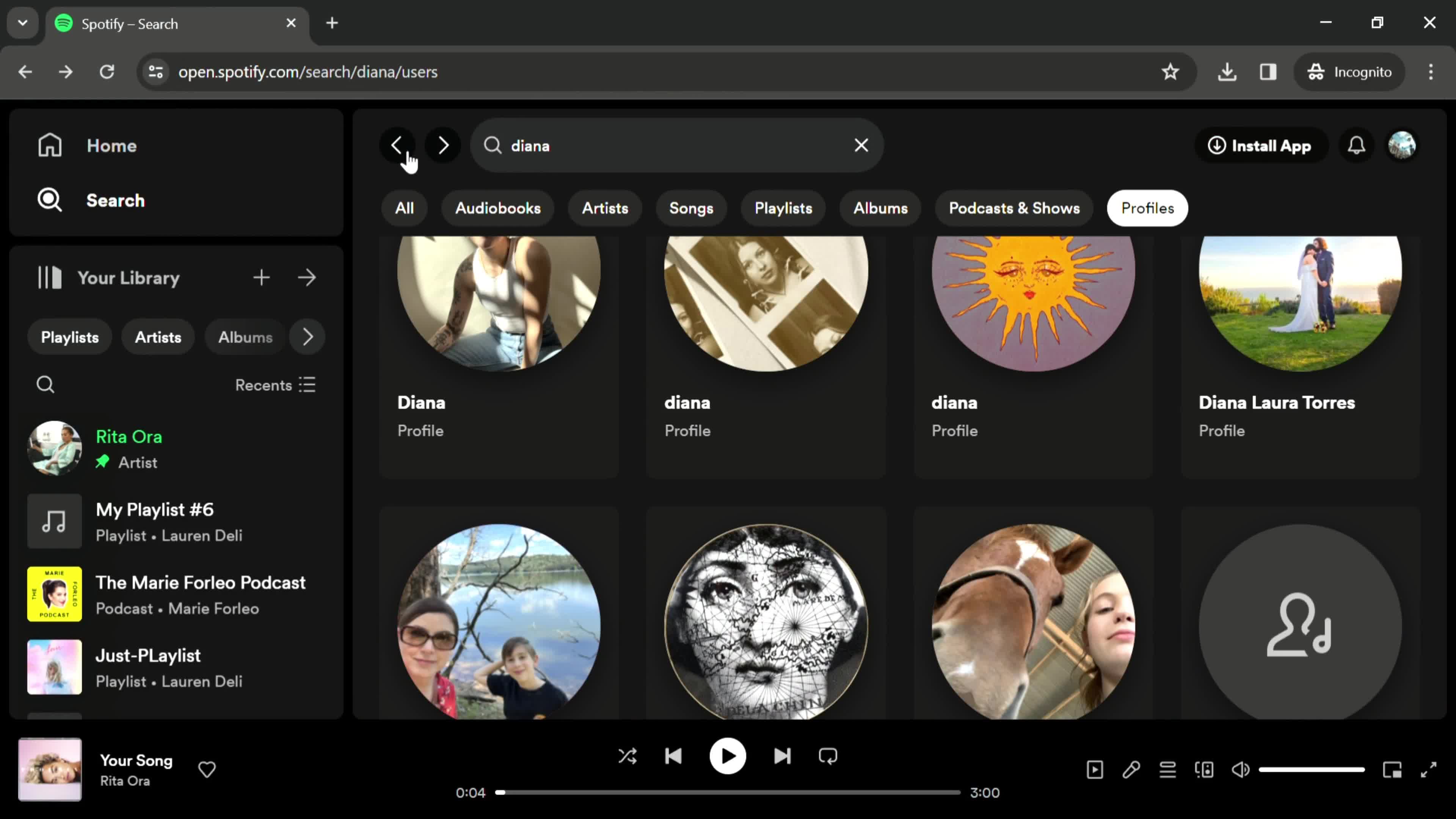1456x819 pixels.
Task: Click the diana search input field
Action: click(676, 145)
